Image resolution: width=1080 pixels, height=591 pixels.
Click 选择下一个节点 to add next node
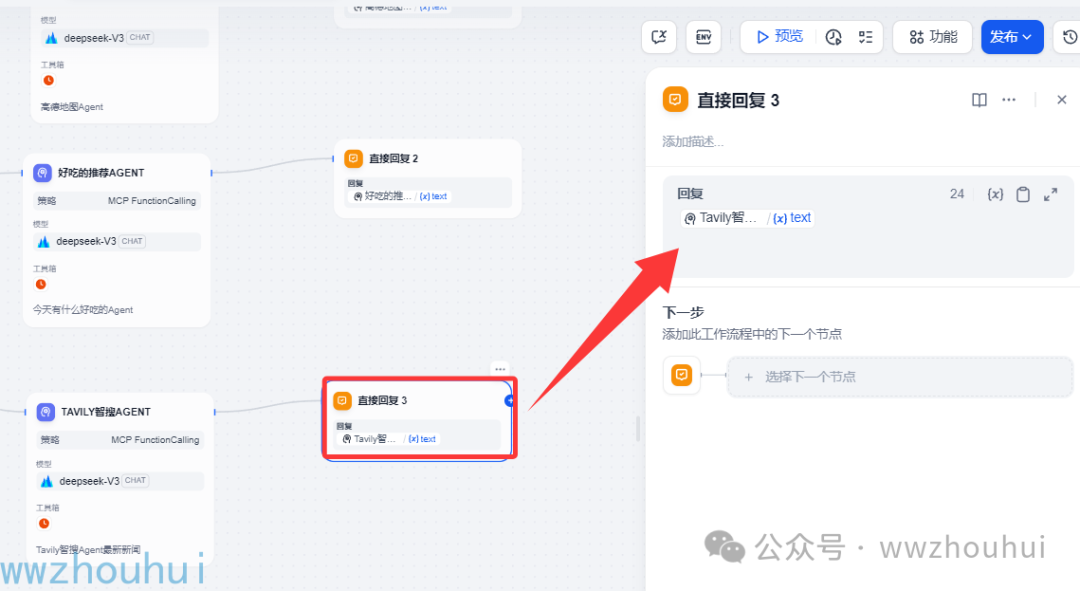tap(900, 377)
